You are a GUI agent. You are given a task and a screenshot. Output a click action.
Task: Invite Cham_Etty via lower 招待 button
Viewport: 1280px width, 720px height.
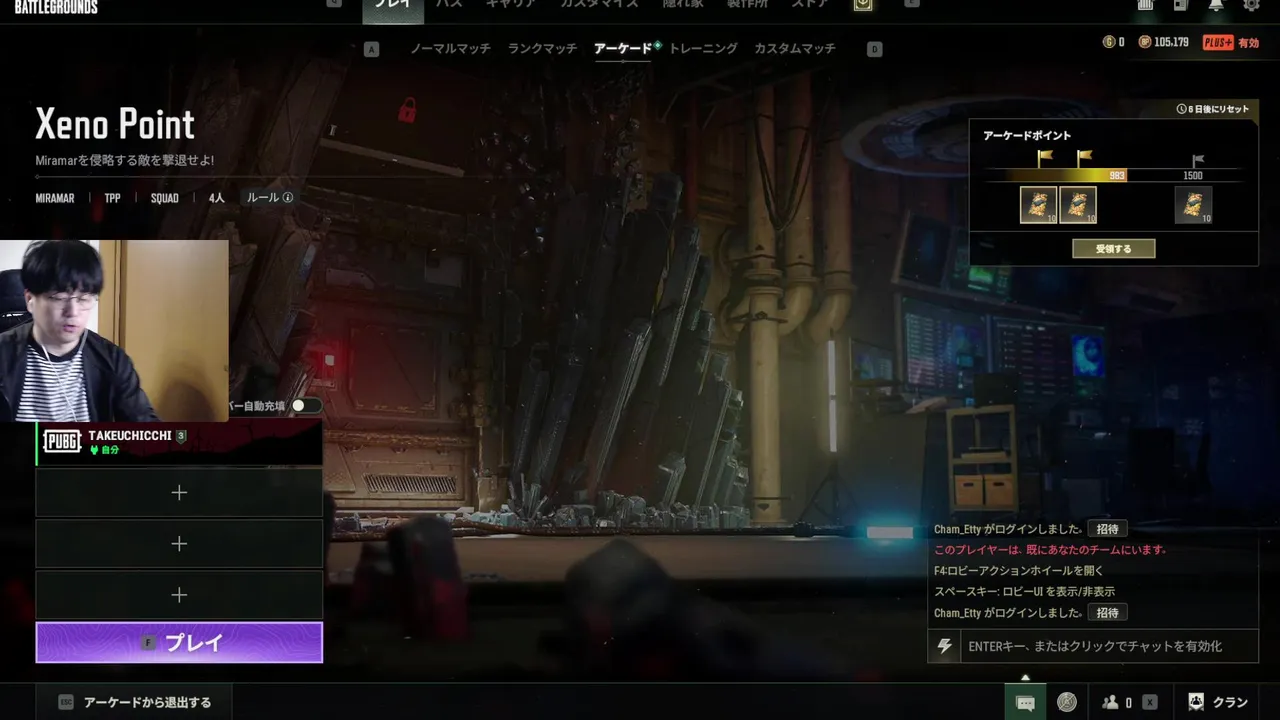click(x=1107, y=612)
